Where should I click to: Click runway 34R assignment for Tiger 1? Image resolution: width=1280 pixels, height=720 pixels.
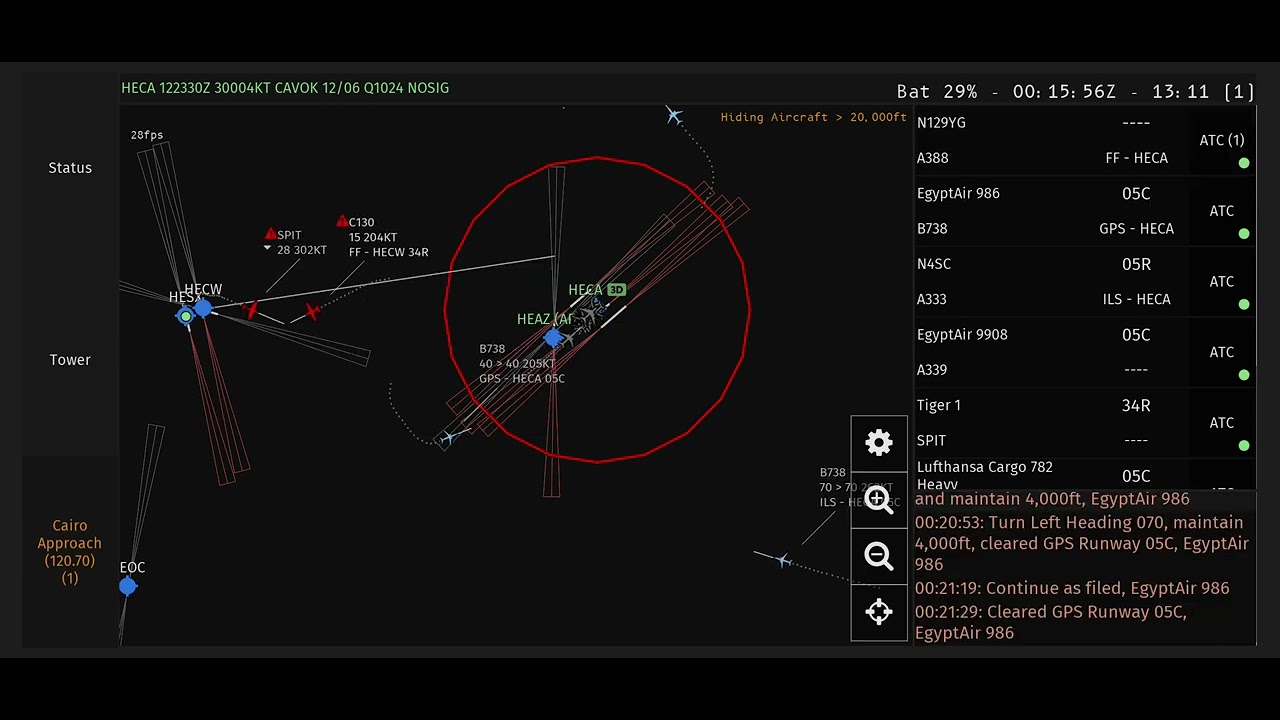click(x=1136, y=405)
